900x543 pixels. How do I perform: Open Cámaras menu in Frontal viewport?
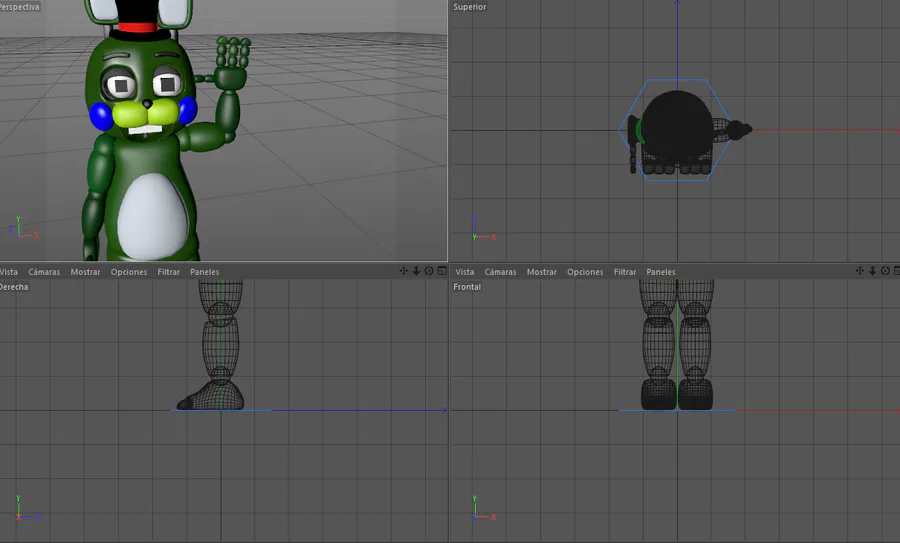point(501,272)
